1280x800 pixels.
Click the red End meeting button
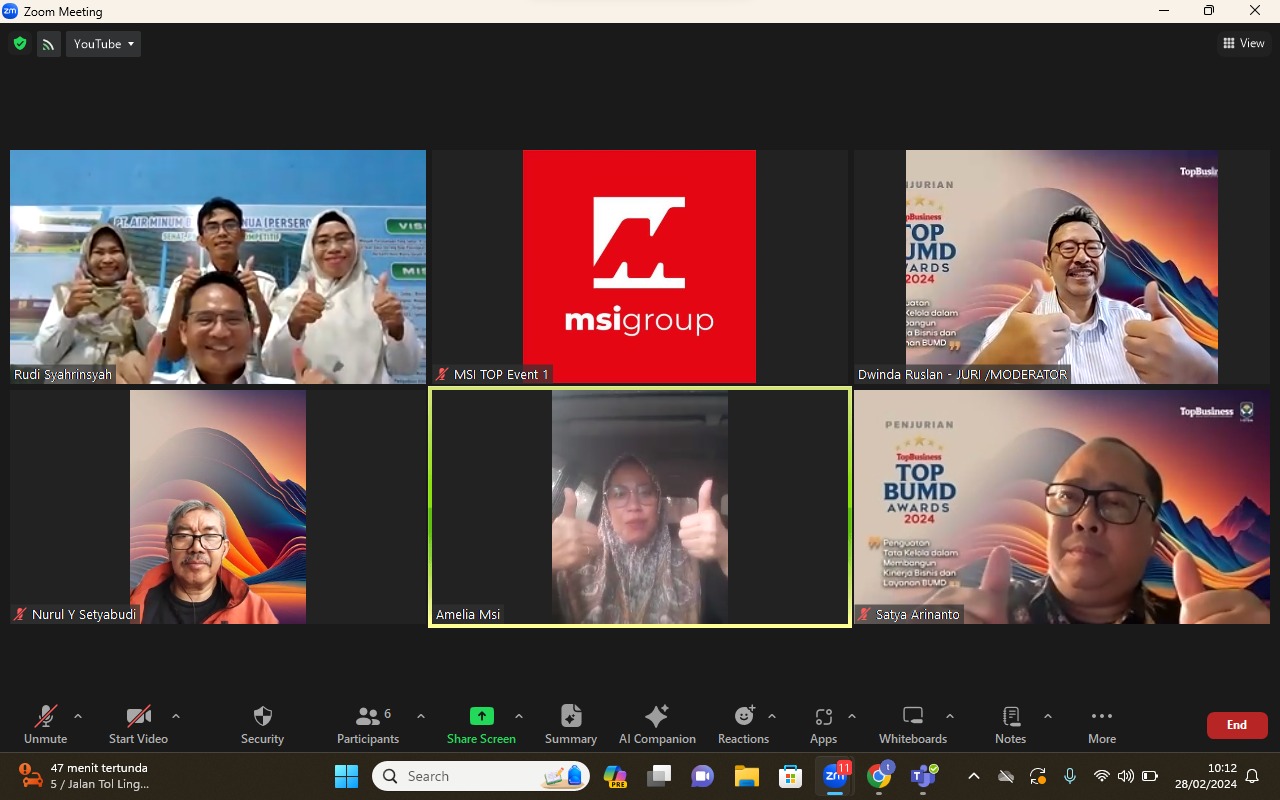[x=1237, y=725]
